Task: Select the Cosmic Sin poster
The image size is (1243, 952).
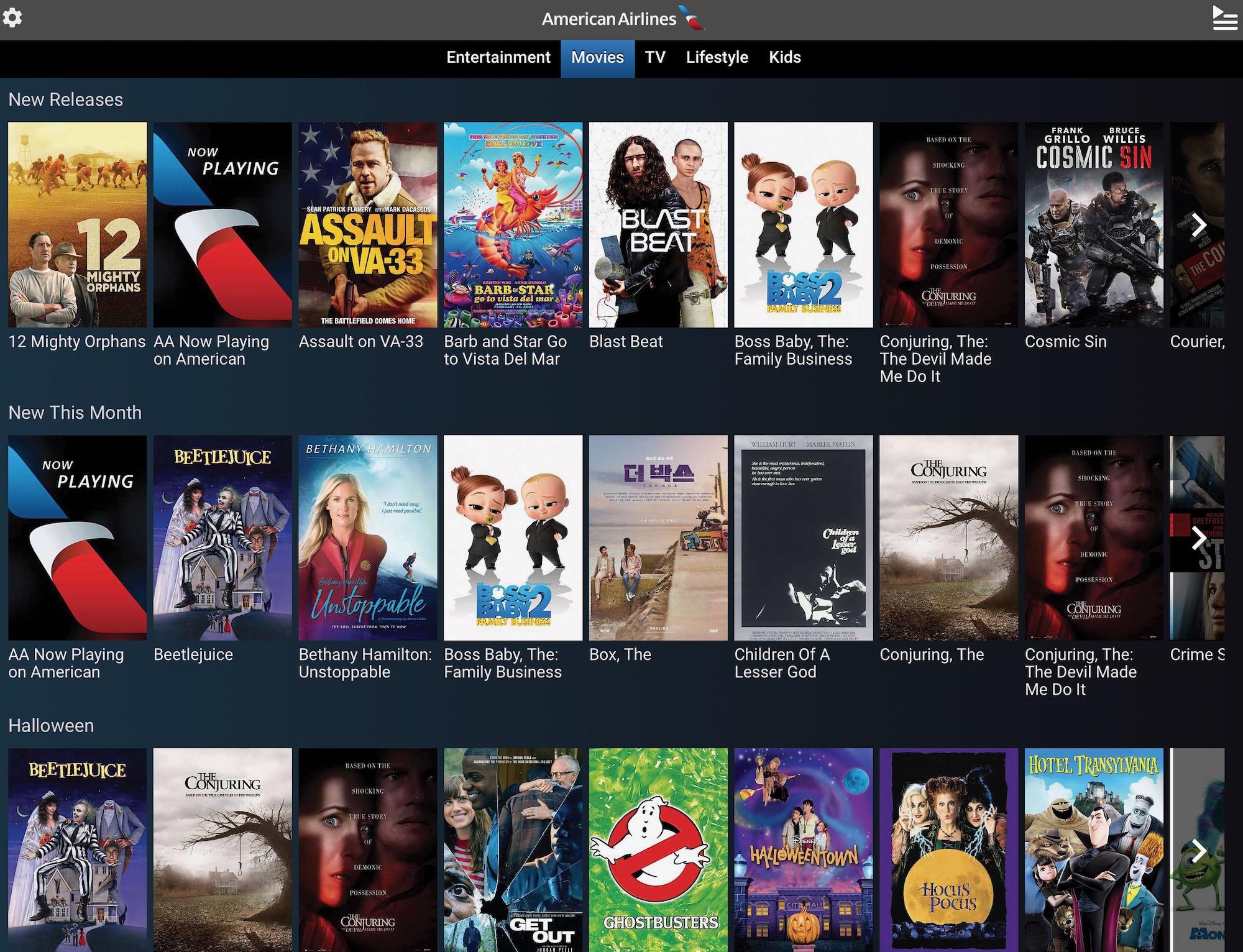Action: point(1094,225)
